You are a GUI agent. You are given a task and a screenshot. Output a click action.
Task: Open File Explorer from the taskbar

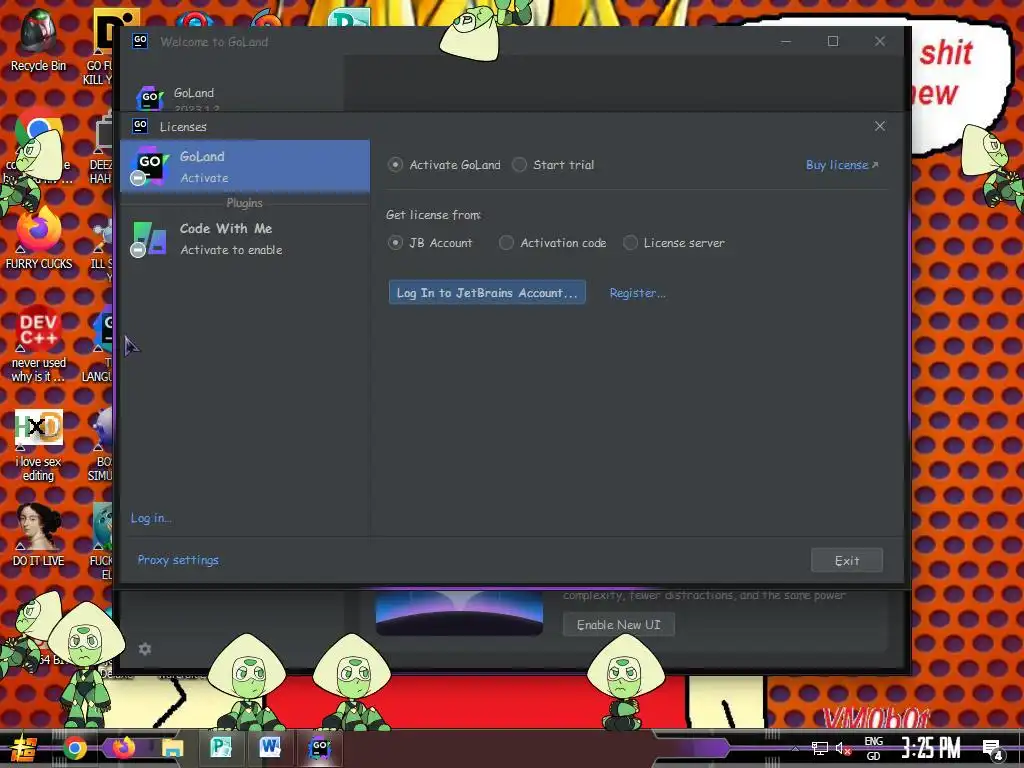[x=172, y=748]
